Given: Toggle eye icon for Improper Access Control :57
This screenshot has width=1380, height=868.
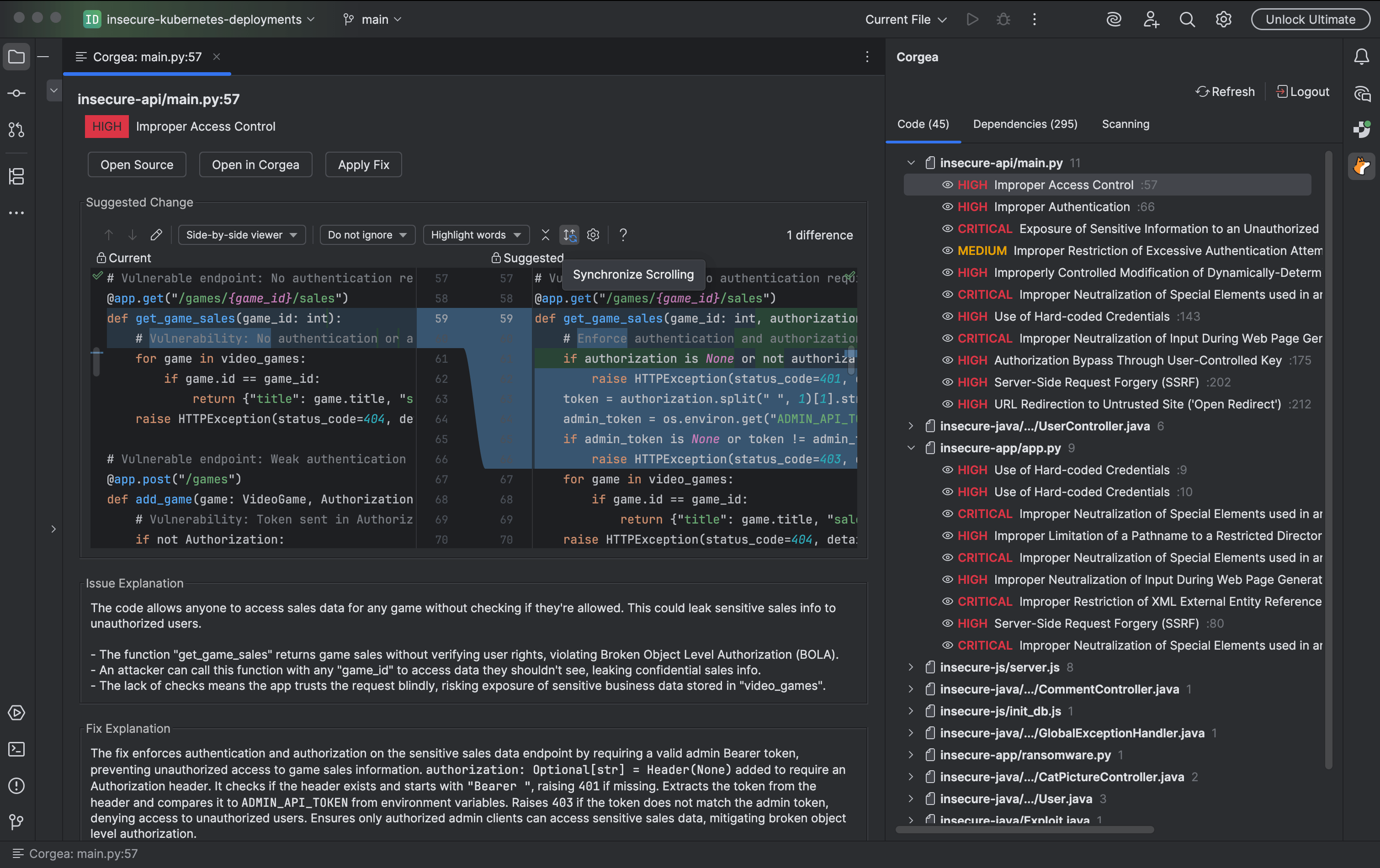Looking at the screenshot, I should pyautogui.click(x=947, y=185).
